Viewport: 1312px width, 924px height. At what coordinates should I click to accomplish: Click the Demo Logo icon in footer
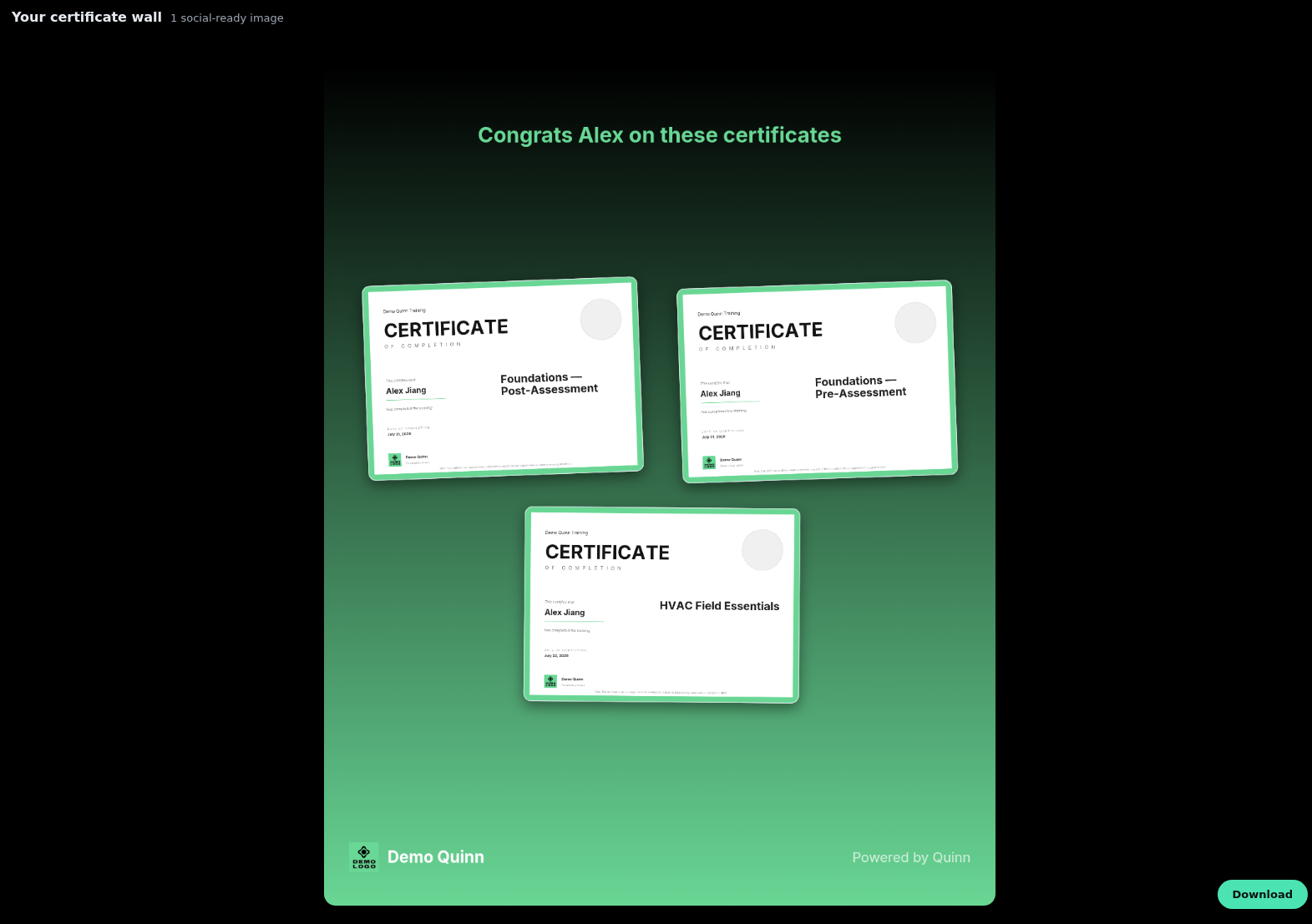(x=363, y=857)
